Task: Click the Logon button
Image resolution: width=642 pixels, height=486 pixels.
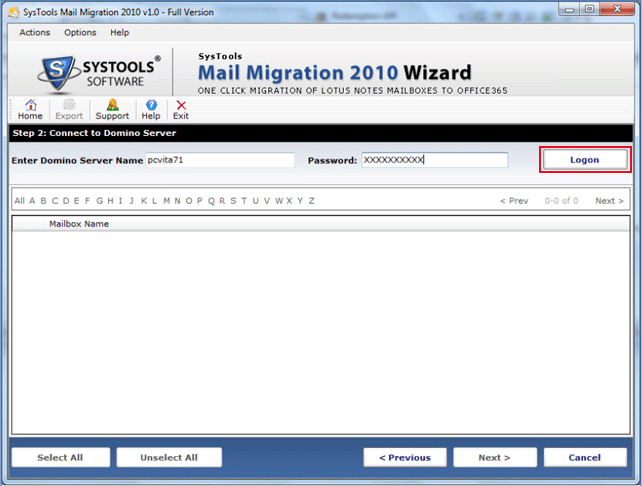Action: click(x=585, y=160)
